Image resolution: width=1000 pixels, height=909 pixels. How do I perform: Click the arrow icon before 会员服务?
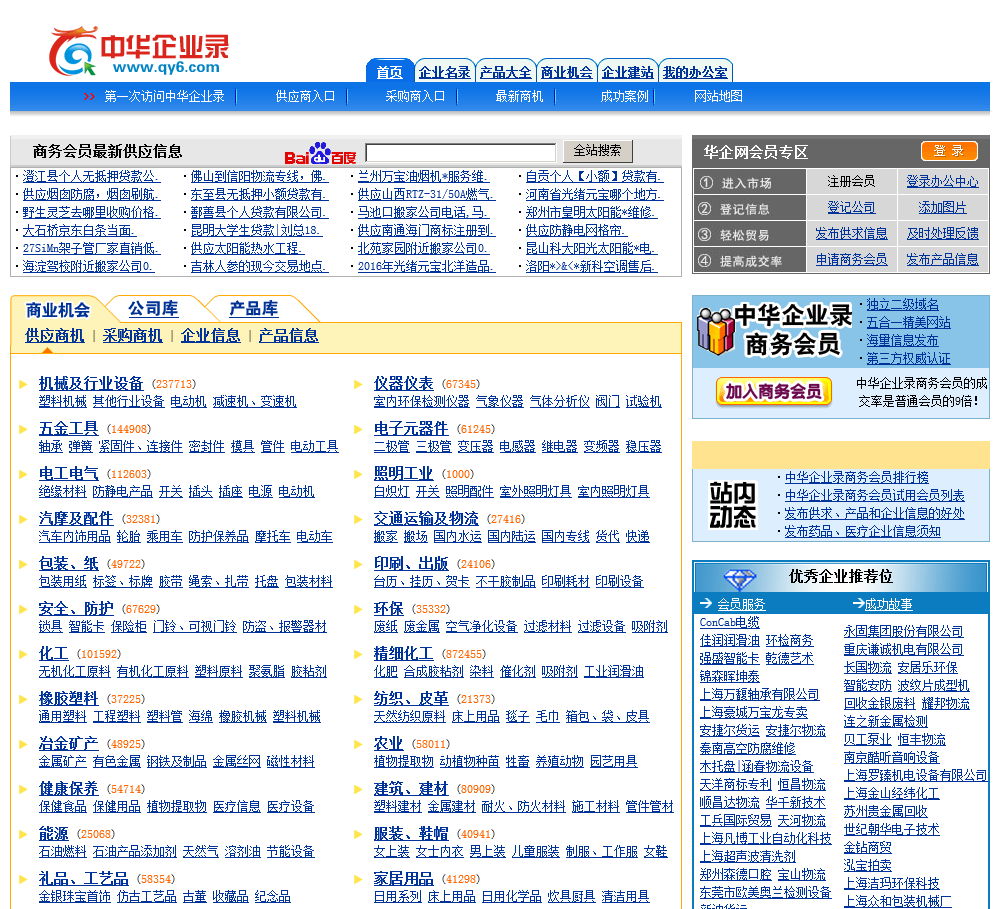(x=705, y=603)
